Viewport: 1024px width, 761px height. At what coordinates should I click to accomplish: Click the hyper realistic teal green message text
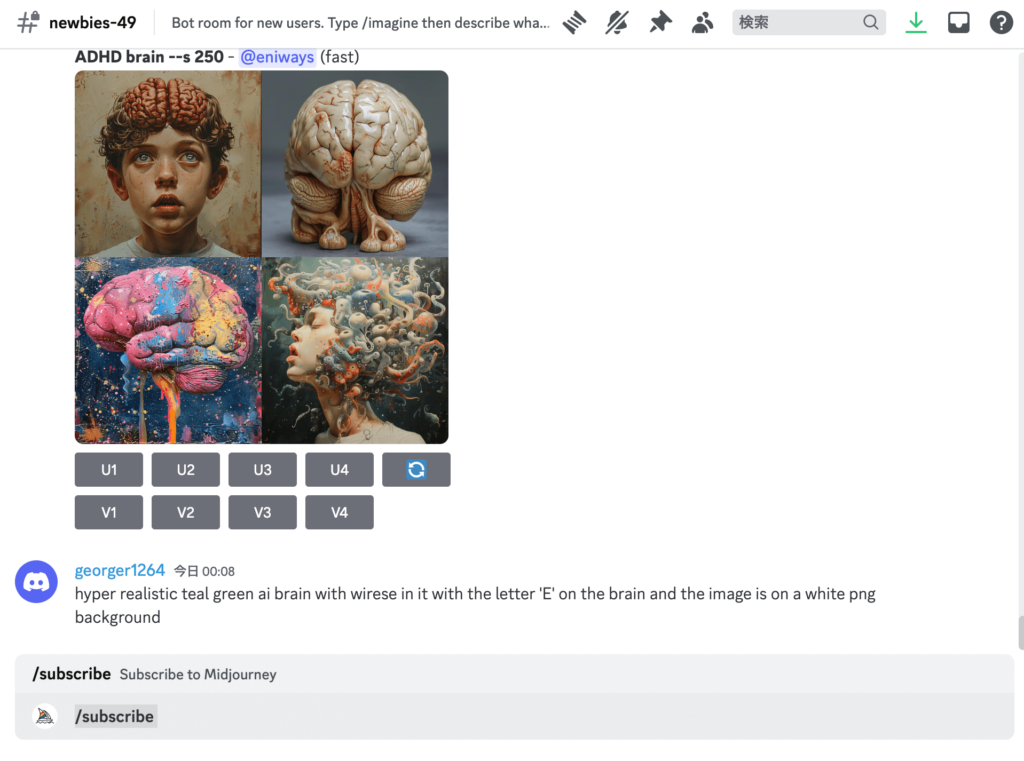point(475,606)
